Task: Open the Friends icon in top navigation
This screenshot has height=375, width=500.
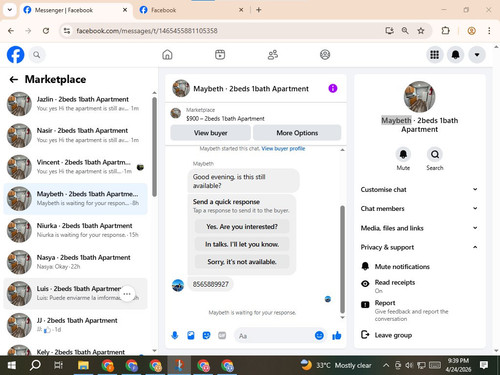Action: click(x=273, y=55)
